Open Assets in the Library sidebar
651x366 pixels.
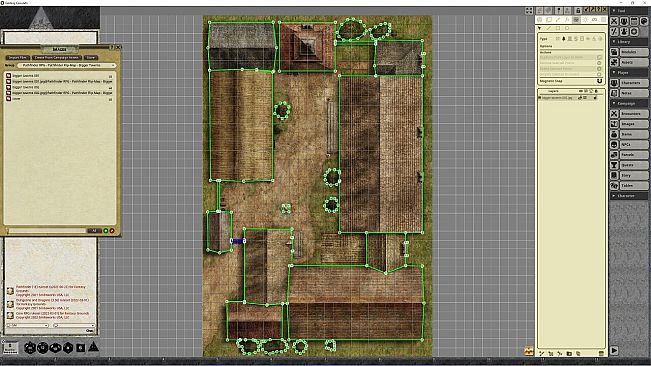tap(634, 62)
